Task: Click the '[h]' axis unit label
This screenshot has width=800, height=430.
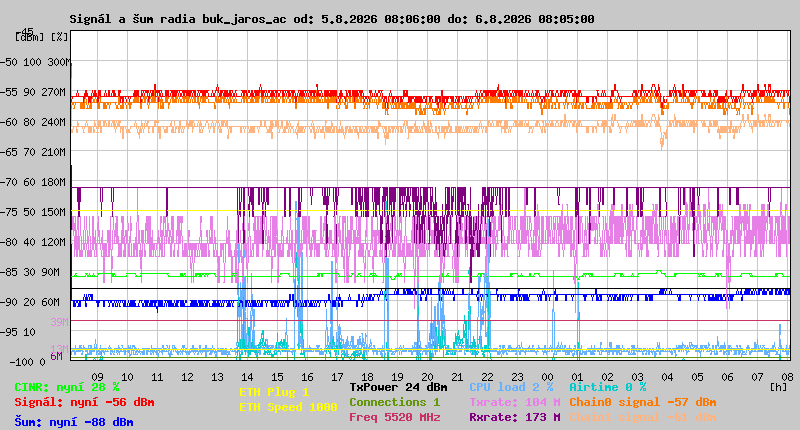Action: [779, 387]
